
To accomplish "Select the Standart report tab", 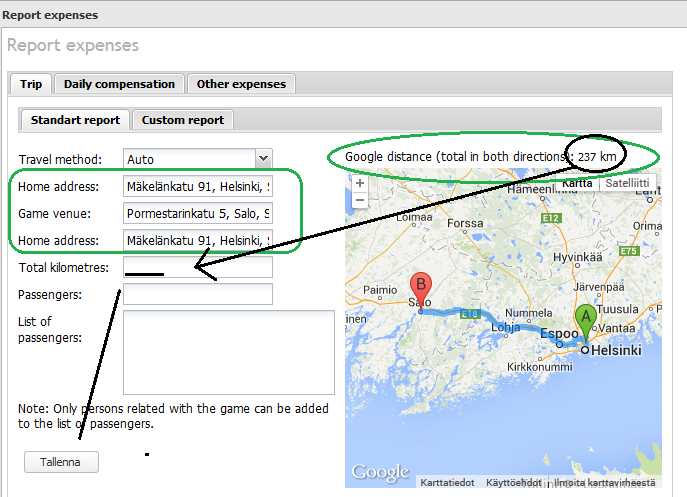I will [75, 120].
